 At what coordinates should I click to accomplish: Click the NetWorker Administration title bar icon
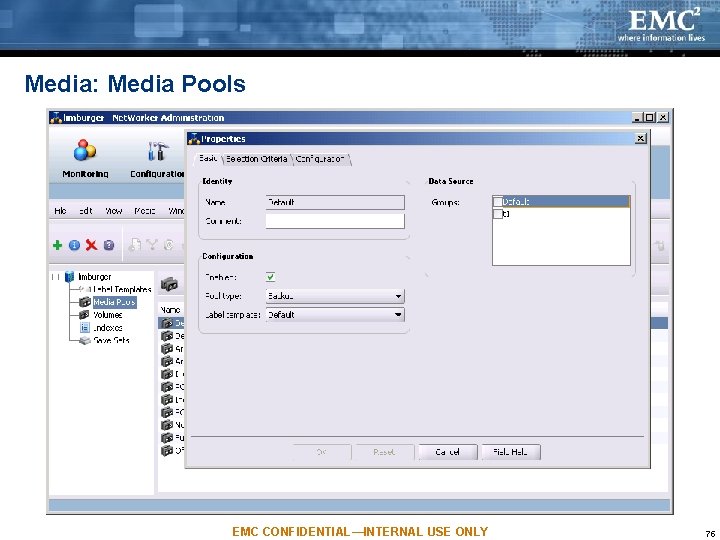coord(56,118)
